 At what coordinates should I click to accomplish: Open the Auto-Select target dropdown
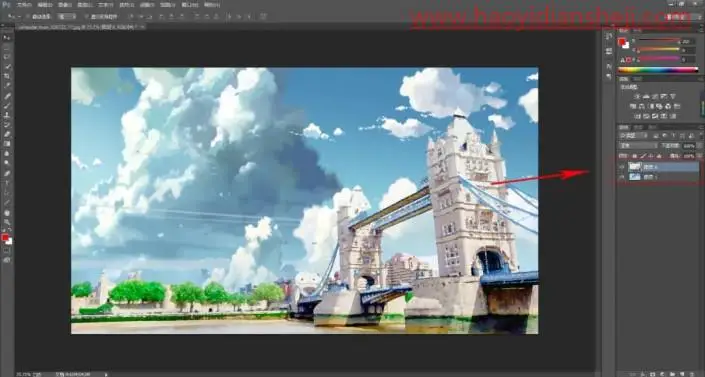coord(67,17)
